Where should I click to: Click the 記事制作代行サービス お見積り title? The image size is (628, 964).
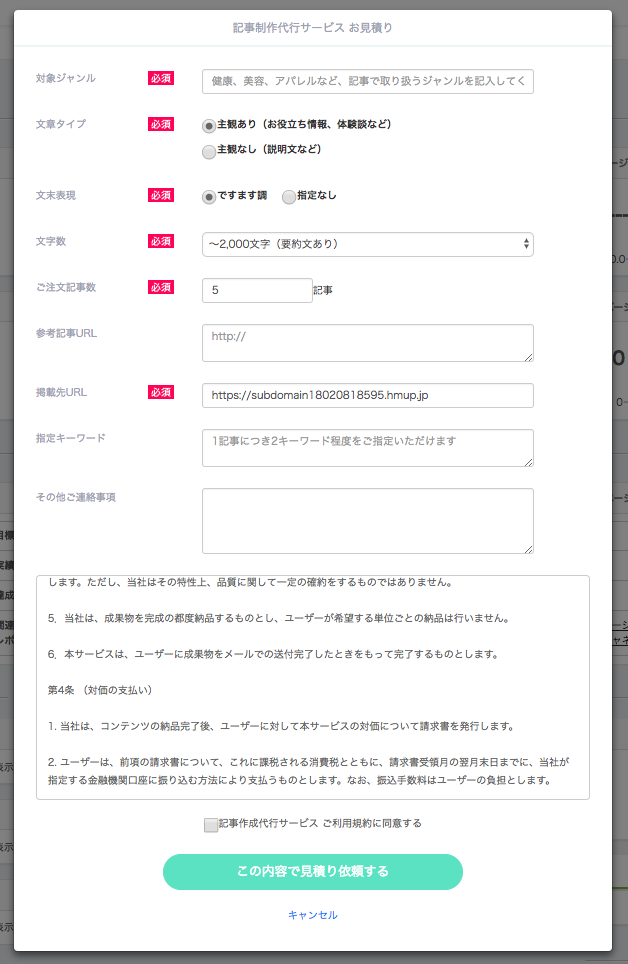tap(312, 28)
